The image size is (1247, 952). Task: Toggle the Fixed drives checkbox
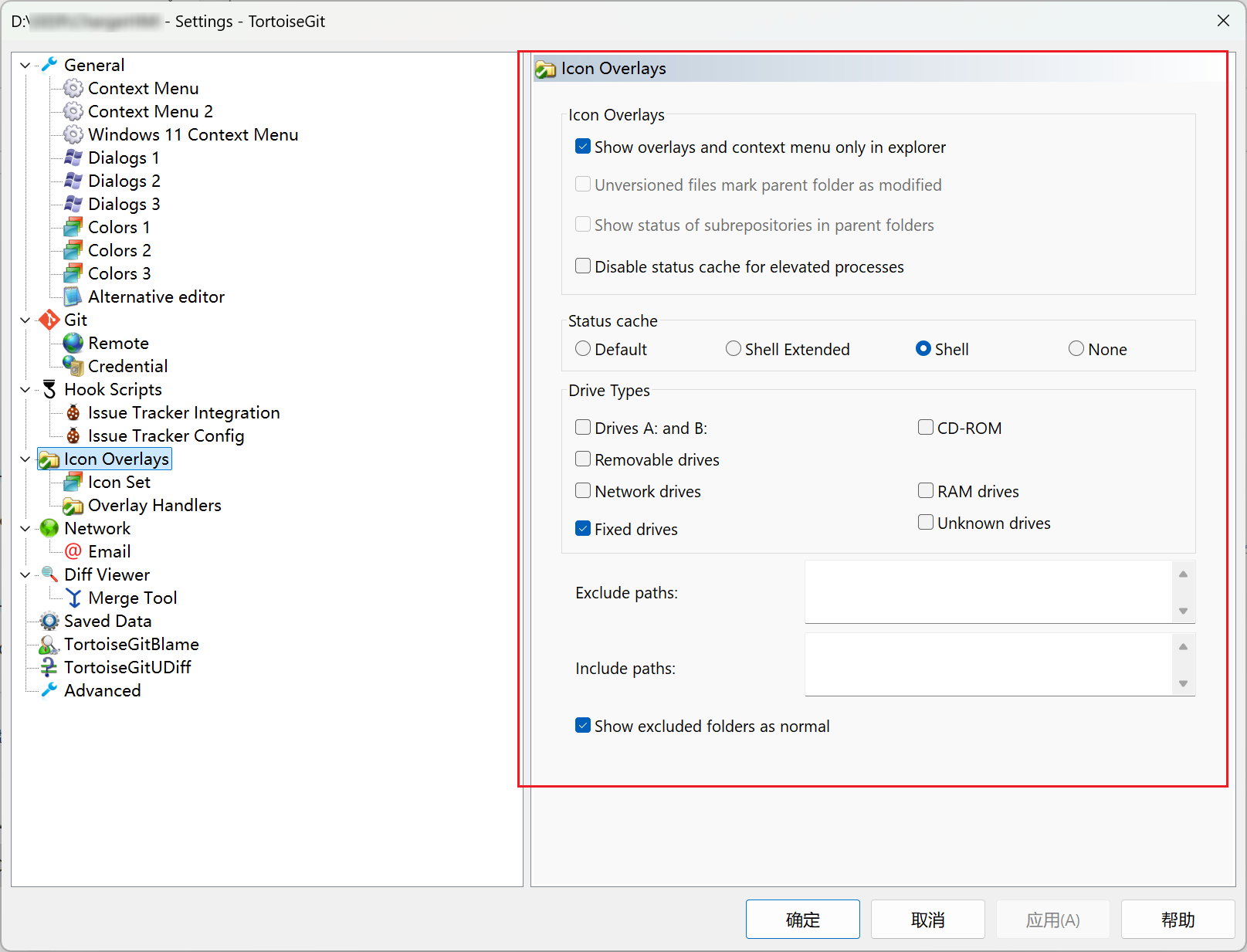pyautogui.click(x=583, y=529)
